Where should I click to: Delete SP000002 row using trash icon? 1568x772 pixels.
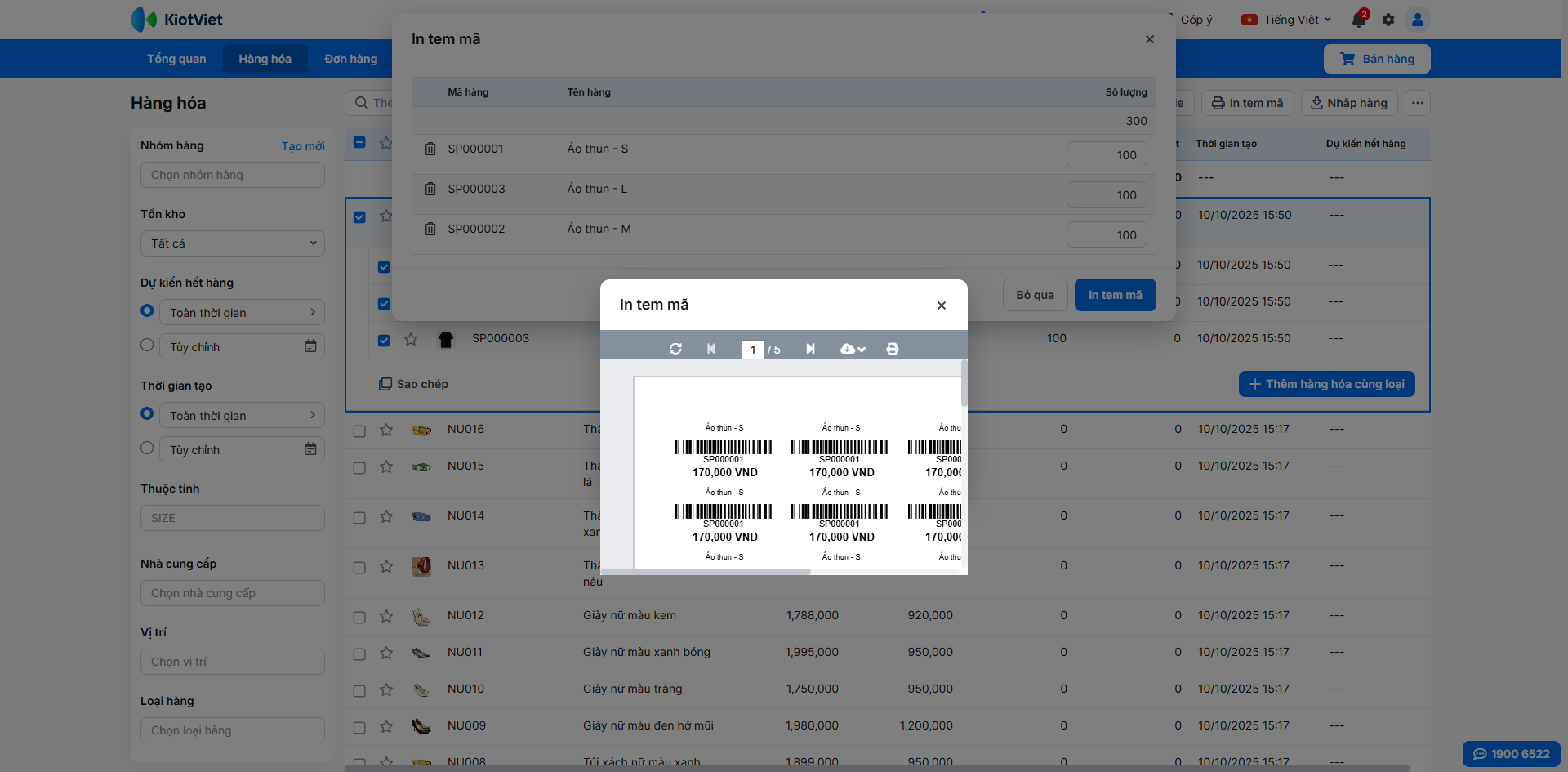[x=430, y=229]
